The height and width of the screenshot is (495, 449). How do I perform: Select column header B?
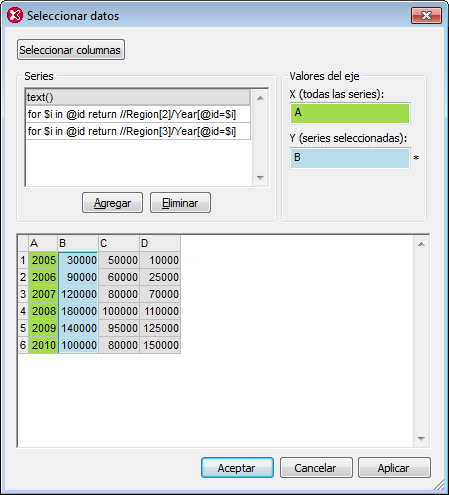click(x=78, y=243)
